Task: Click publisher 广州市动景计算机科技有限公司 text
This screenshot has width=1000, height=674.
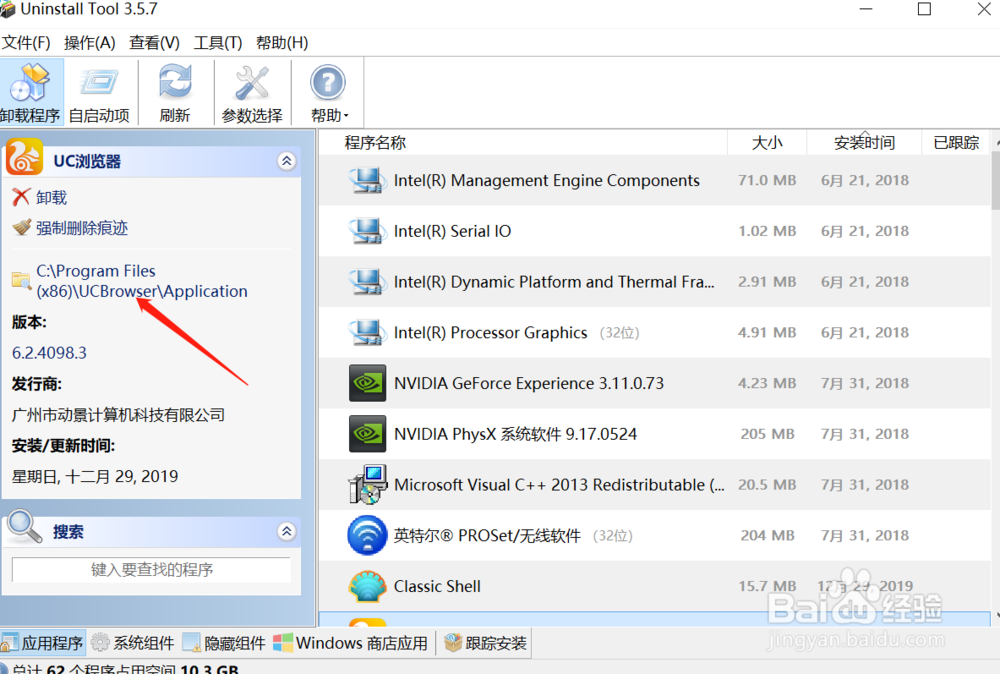Action: tap(118, 415)
